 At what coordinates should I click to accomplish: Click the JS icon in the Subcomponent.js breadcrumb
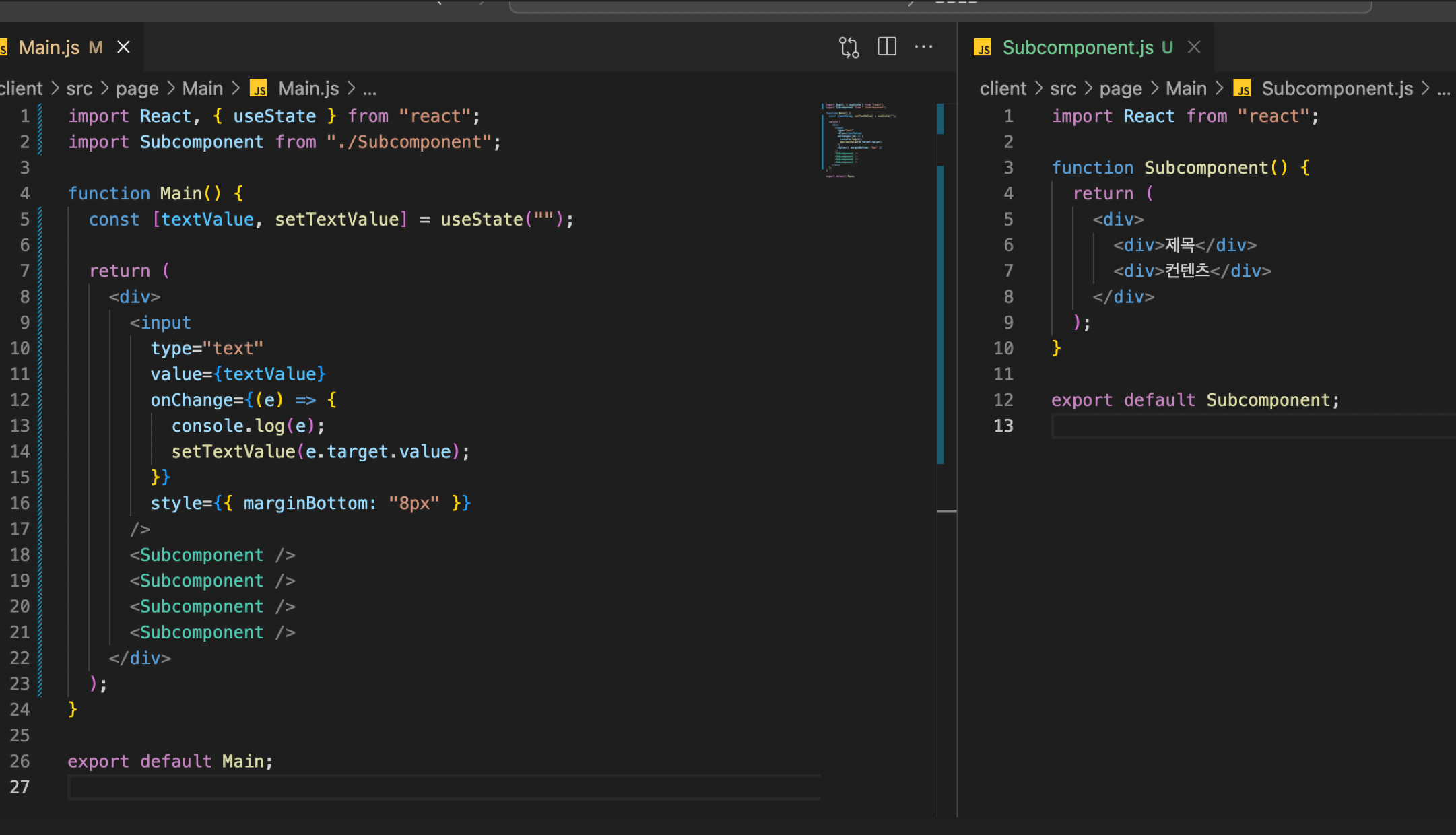coord(1243,89)
